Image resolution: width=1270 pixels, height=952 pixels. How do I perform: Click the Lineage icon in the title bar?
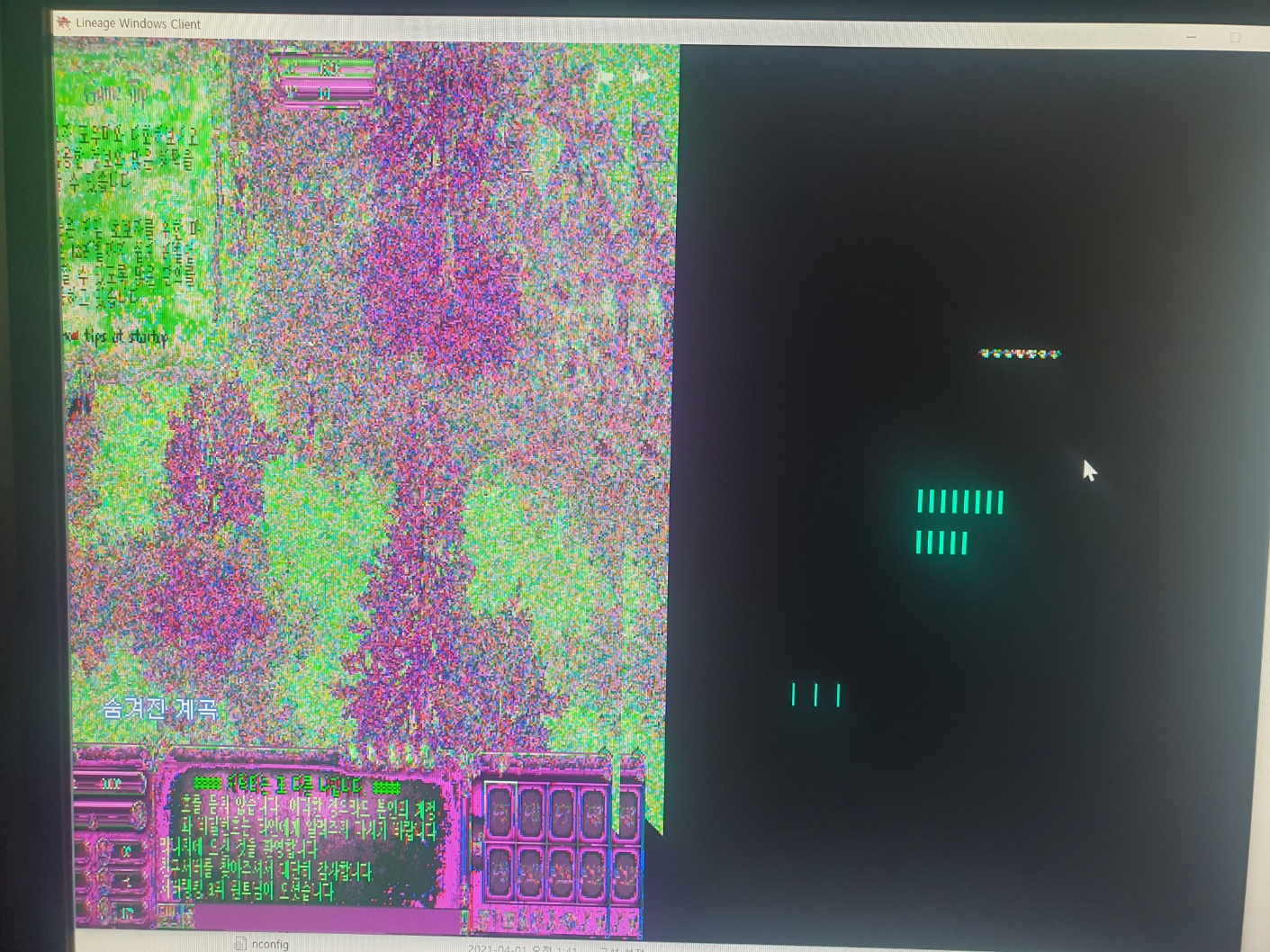click(63, 22)
